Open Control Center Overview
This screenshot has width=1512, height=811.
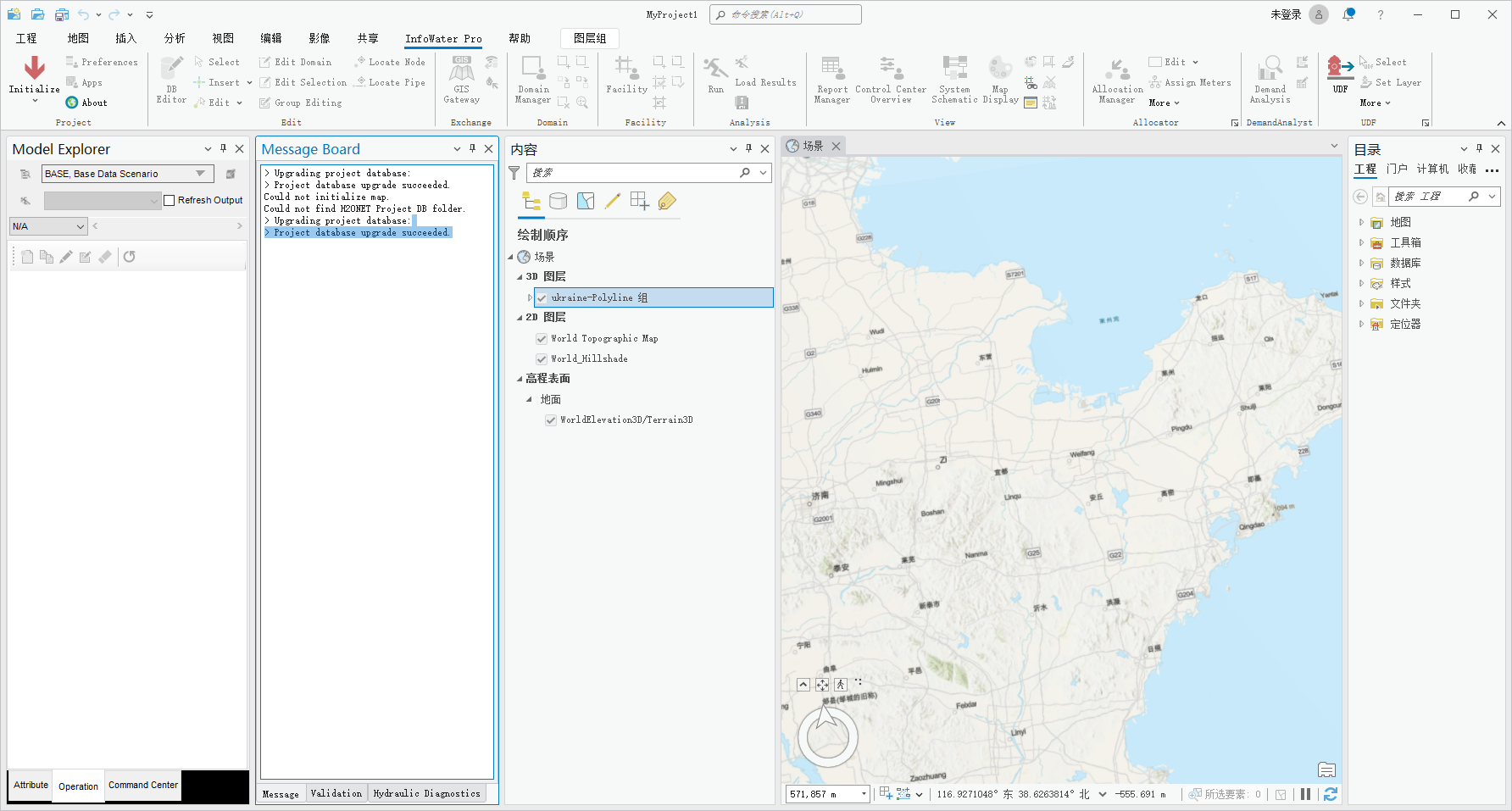tap(891, 80)
